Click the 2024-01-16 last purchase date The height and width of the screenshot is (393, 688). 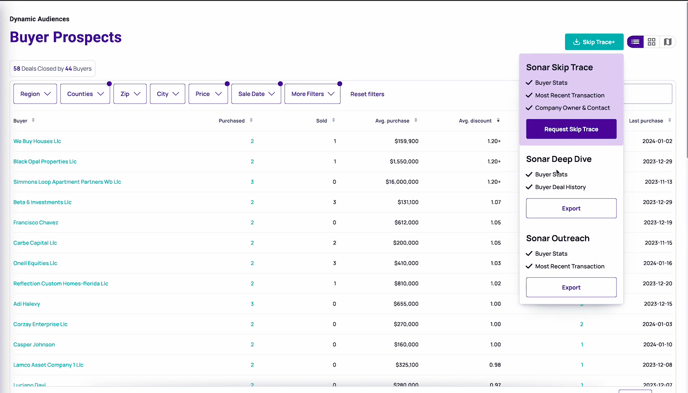point(657,263)
